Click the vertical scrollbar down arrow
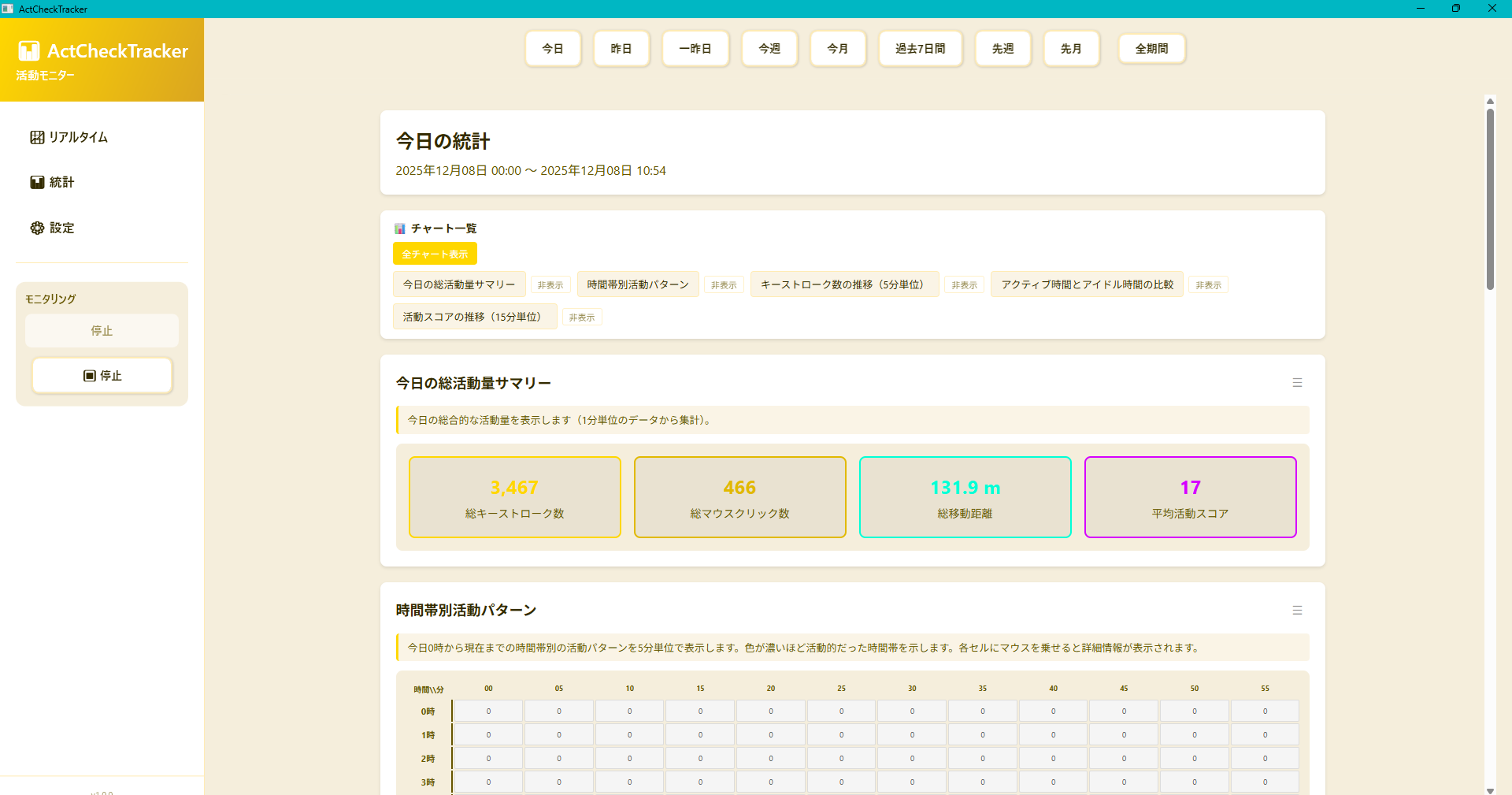This screenshot has width=1512, height=795. point(1489,792)
